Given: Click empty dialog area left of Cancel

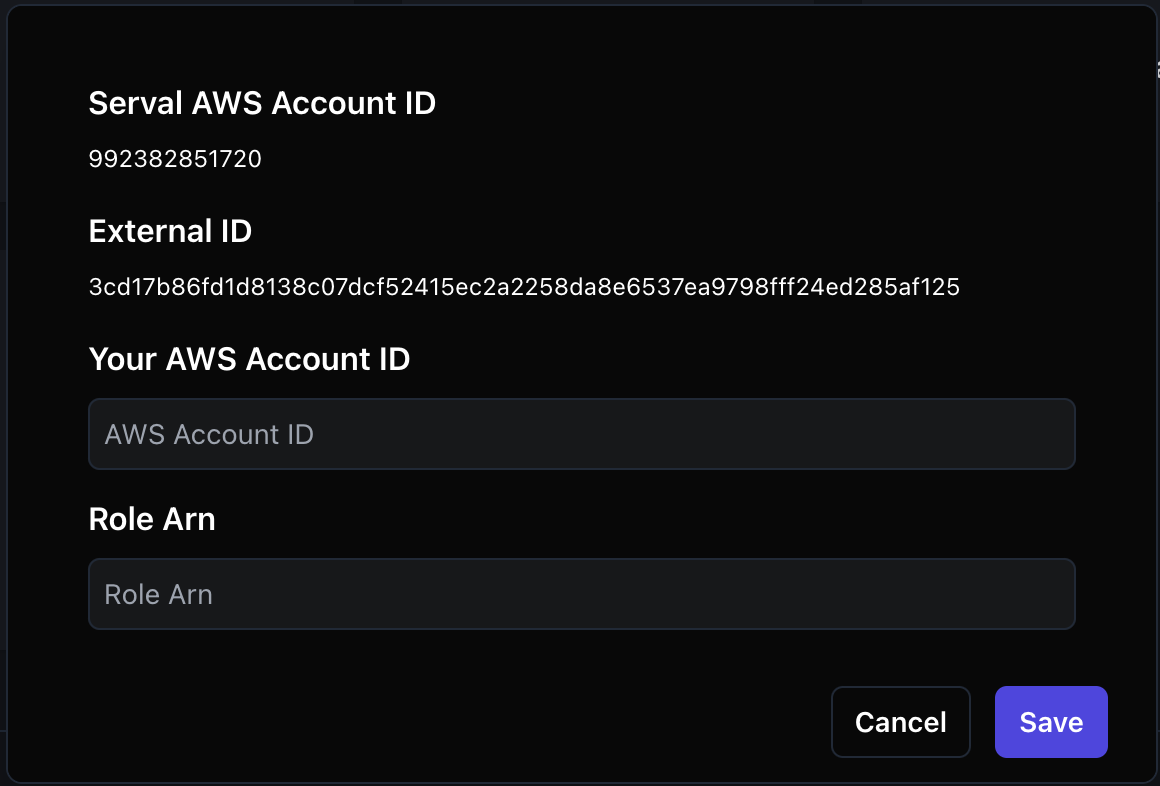Looking at the screenshot, I should (444, 722).
